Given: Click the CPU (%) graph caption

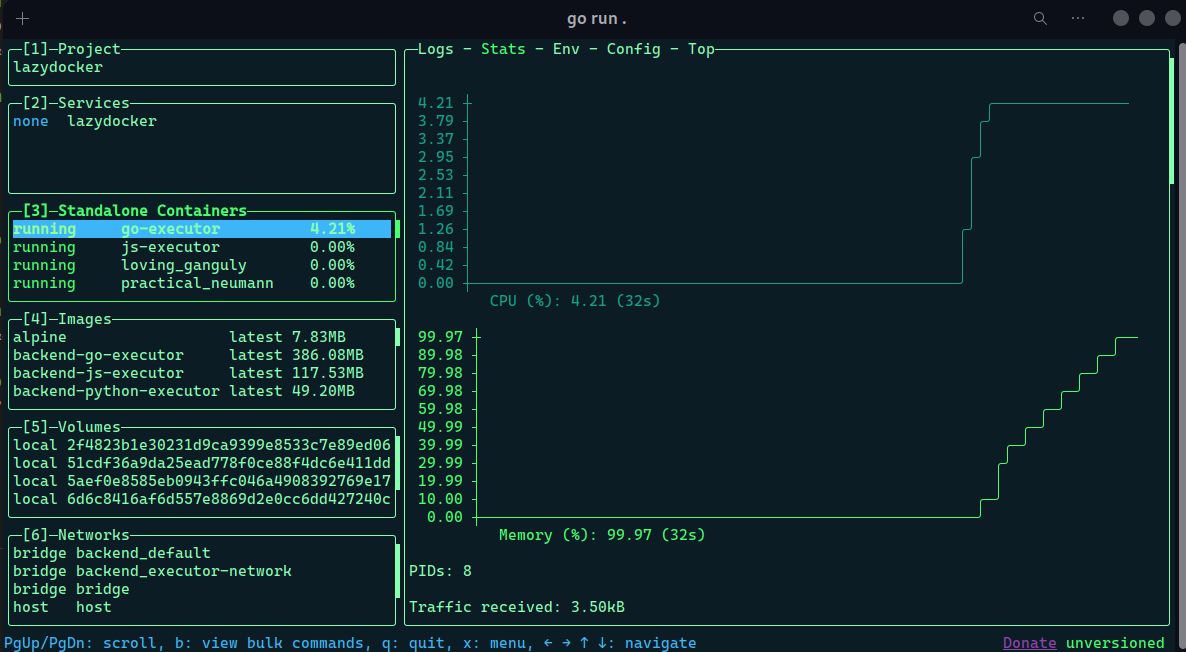Looking at the screenshot, I should point(575,301).
